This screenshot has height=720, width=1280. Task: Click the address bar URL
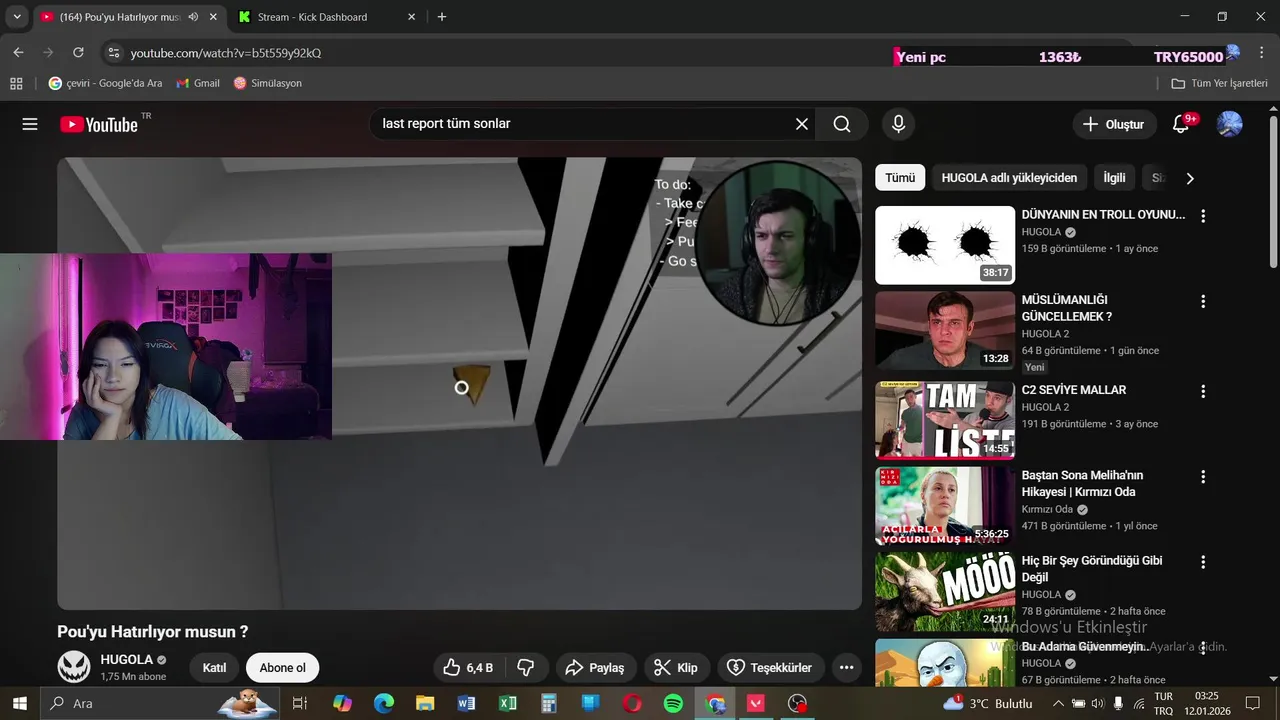(x=226, y=53)
